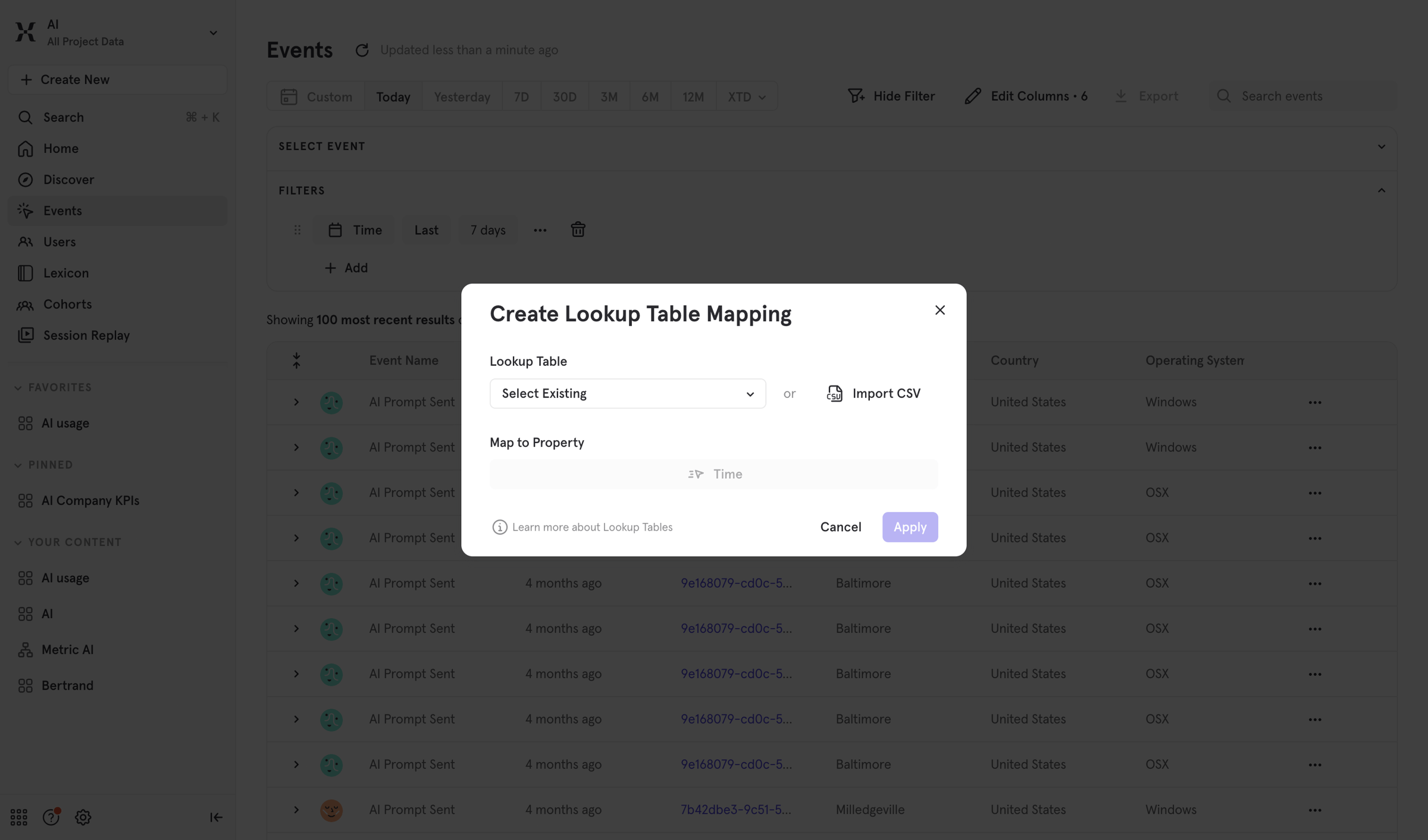
Task: Open the settings gear icon
Action: [x=83, y=817]
